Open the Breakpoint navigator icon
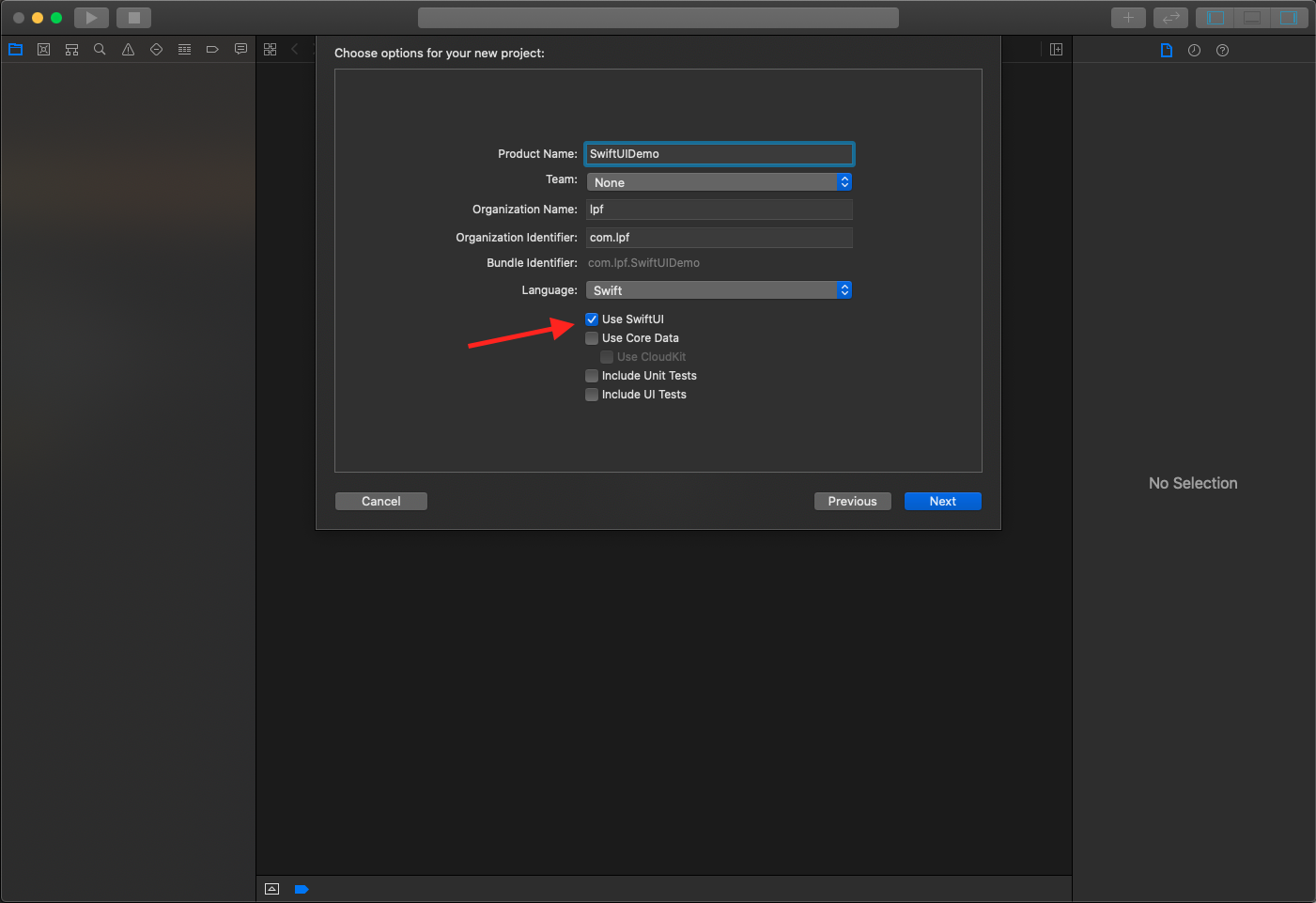 212,50
